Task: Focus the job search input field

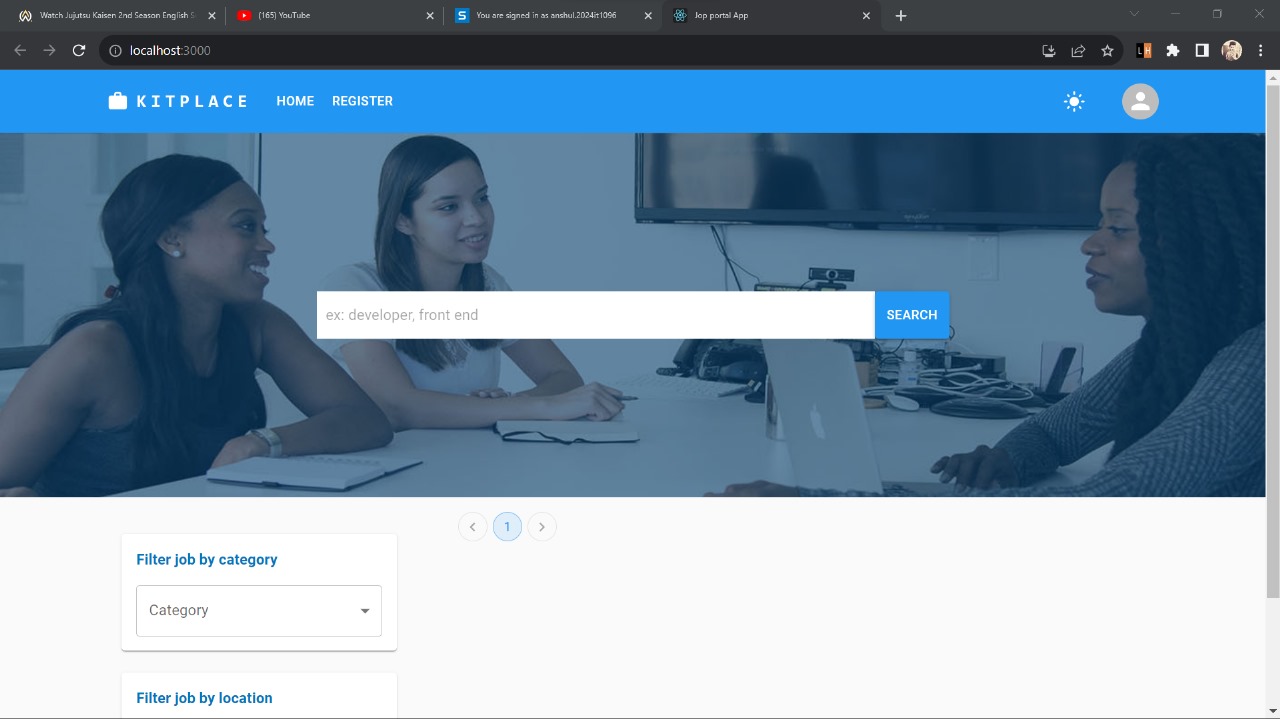Action: click(595, 315)
